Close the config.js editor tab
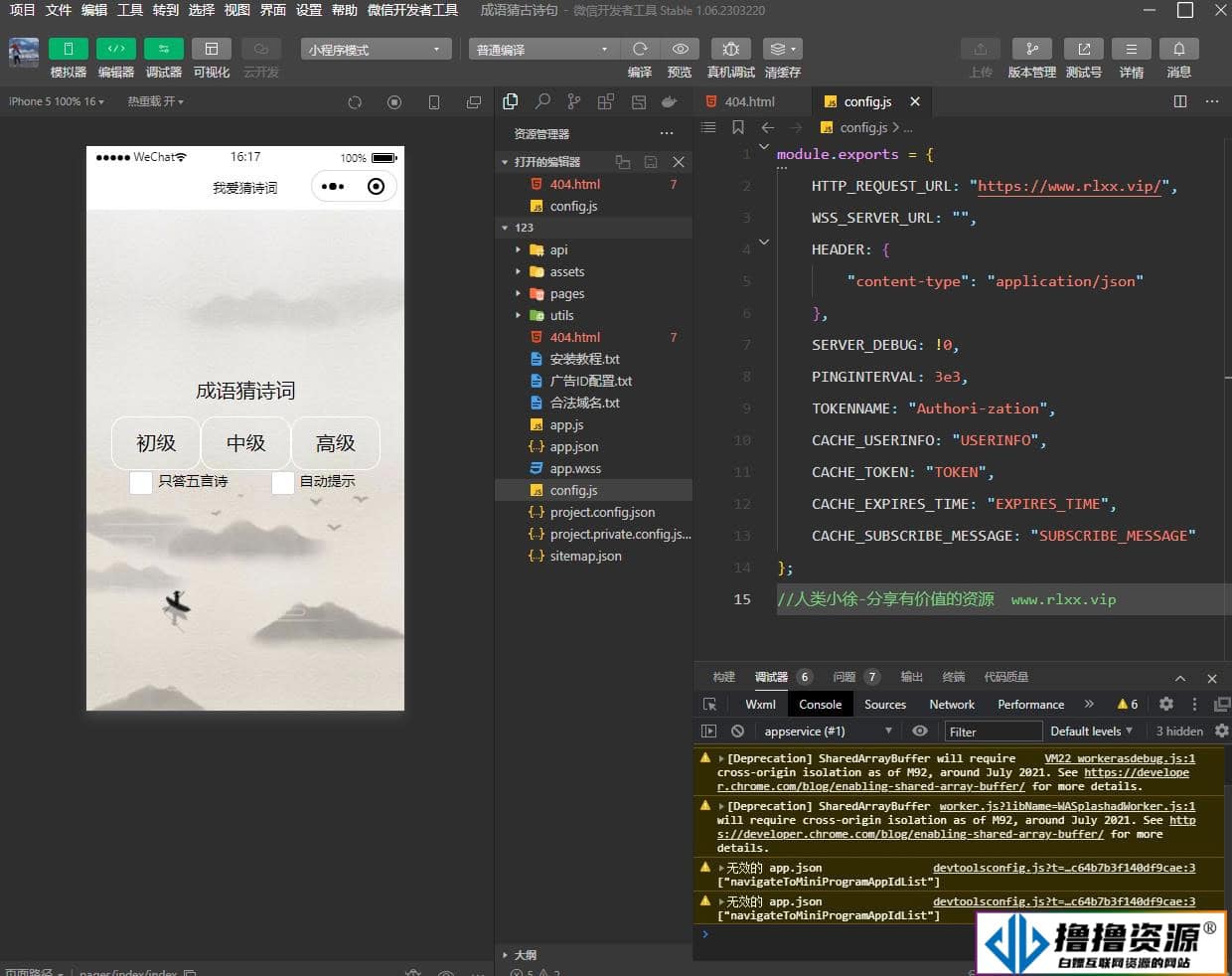This screenshot has width=1232, height=976. [915, 101]
